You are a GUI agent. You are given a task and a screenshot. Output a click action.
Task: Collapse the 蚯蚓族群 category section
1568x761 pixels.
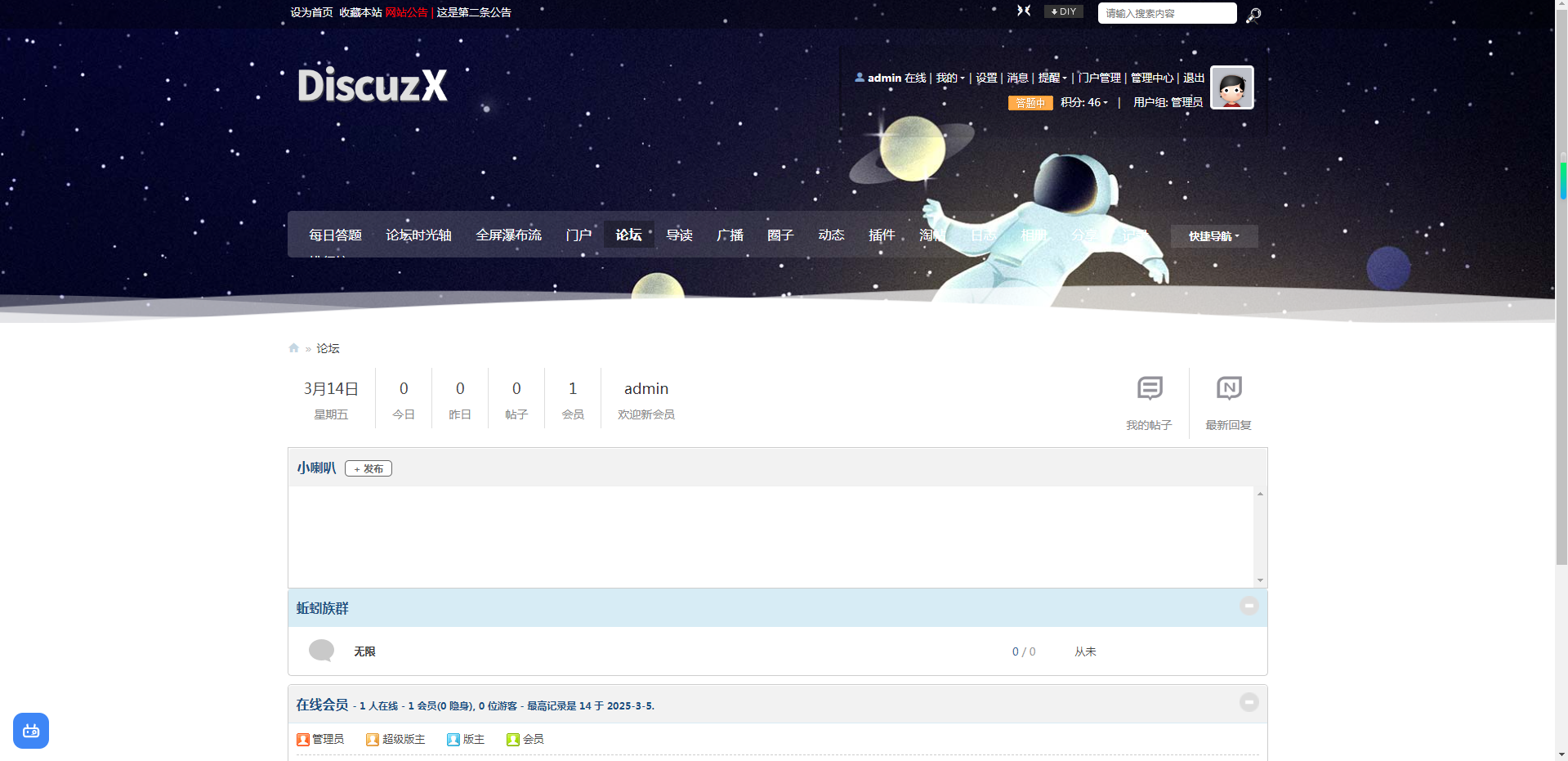point(1249,607)
